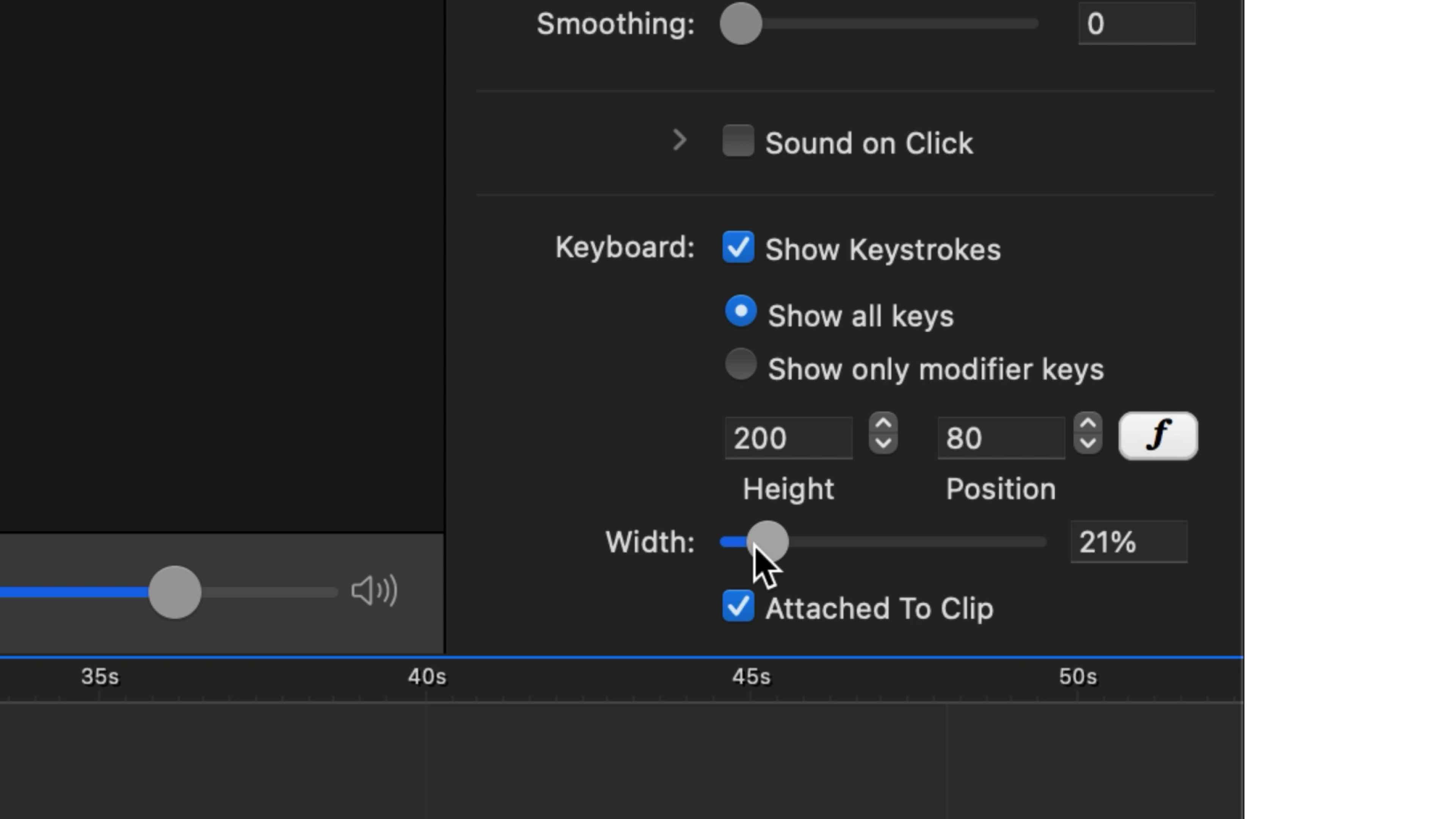Click the volume speaker icon

click(x=373, y=591)
